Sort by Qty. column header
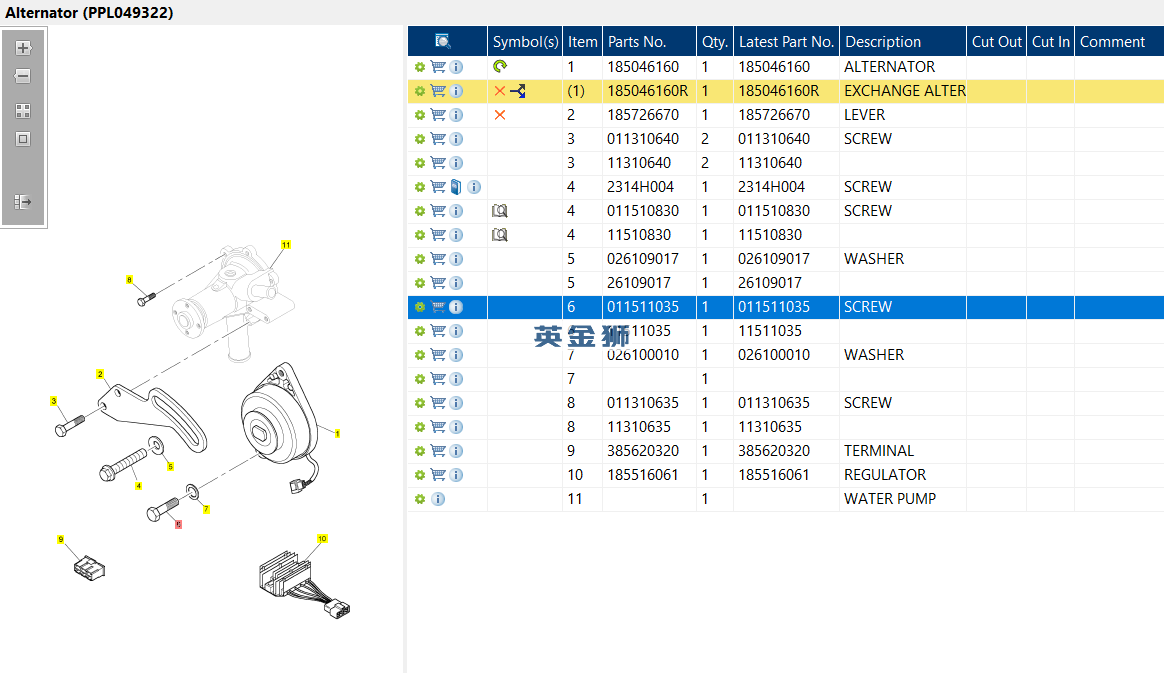Viewport: 1164px width, 673px height. click(x=715, y=42)
